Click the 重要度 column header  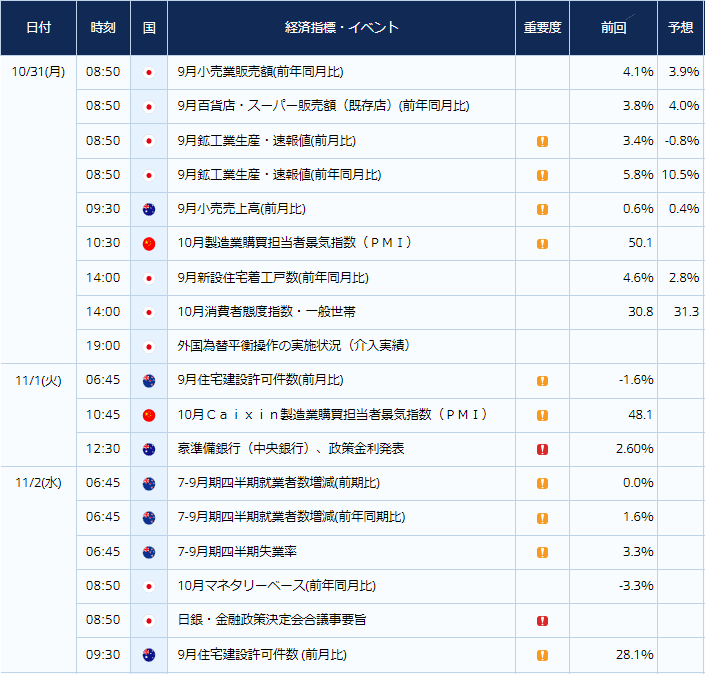(542, 27)
